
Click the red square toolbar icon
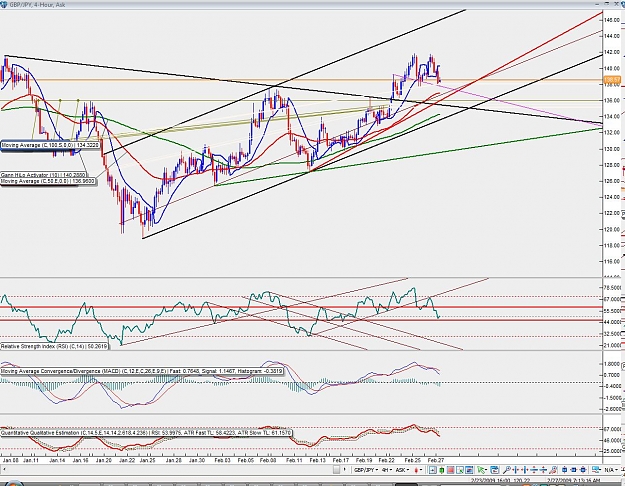450,470
